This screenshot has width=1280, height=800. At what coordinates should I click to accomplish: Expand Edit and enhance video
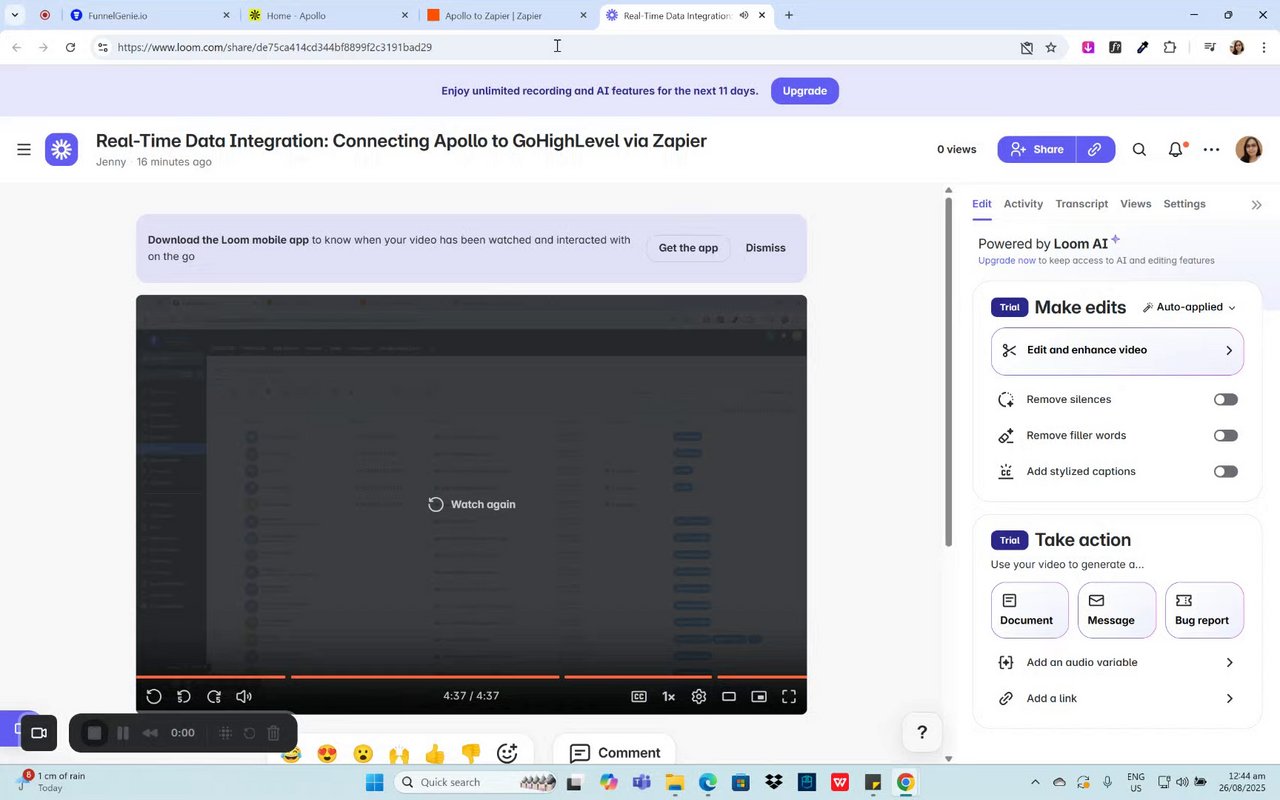pyautogui.click(x=1117, y=350)
